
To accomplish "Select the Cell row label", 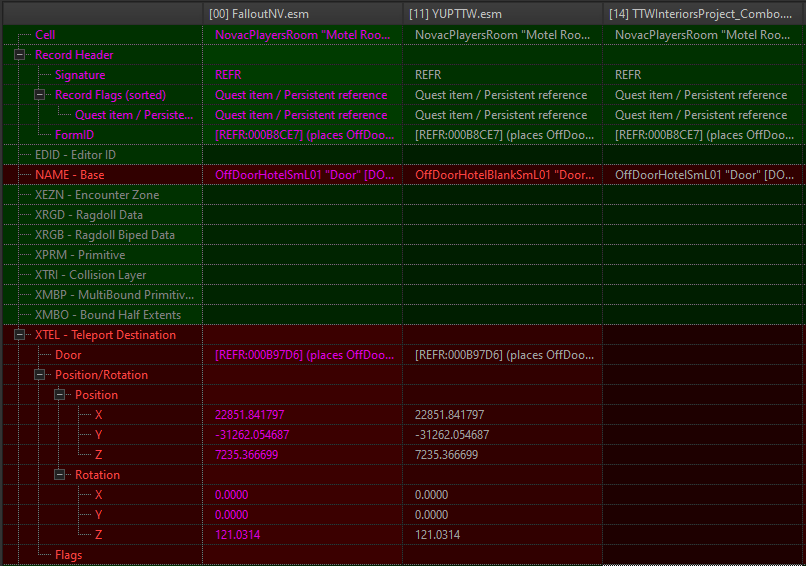I will [x=45, y=35].
